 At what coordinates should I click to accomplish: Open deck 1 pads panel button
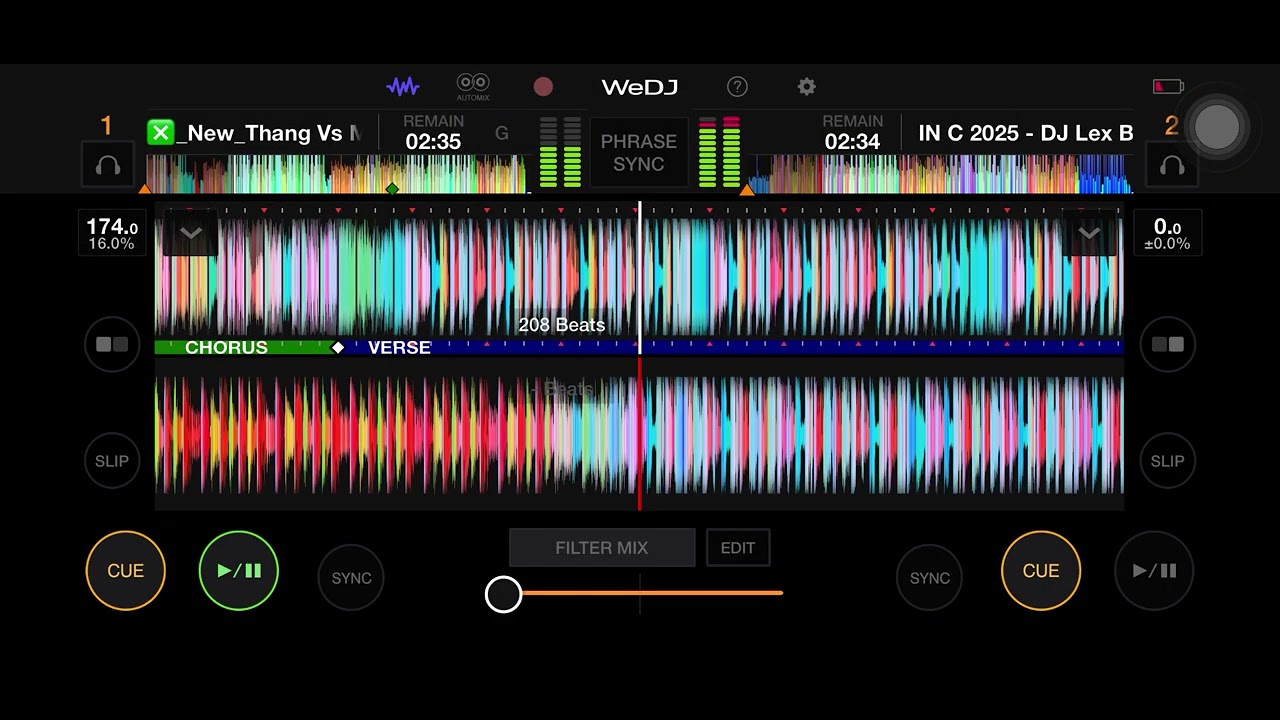[112, 344]
